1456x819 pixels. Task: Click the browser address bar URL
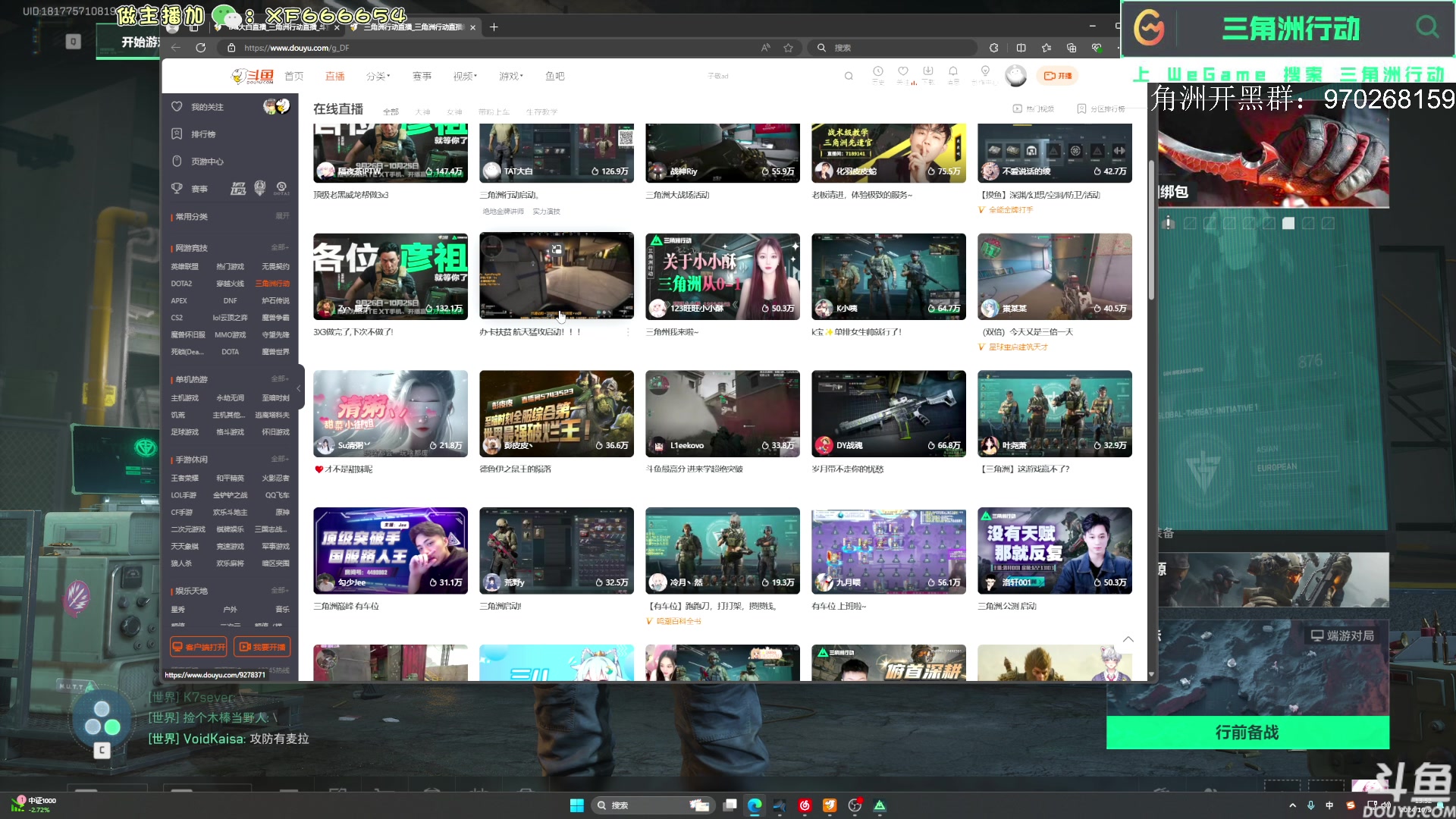pos(297,48)
